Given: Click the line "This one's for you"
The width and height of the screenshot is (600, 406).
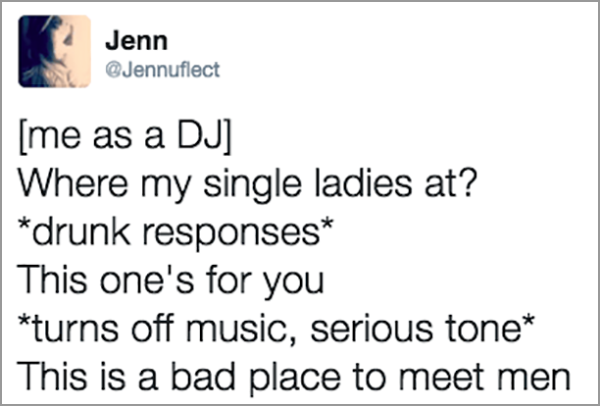Looking at the screenshot, I should [171, 282].
